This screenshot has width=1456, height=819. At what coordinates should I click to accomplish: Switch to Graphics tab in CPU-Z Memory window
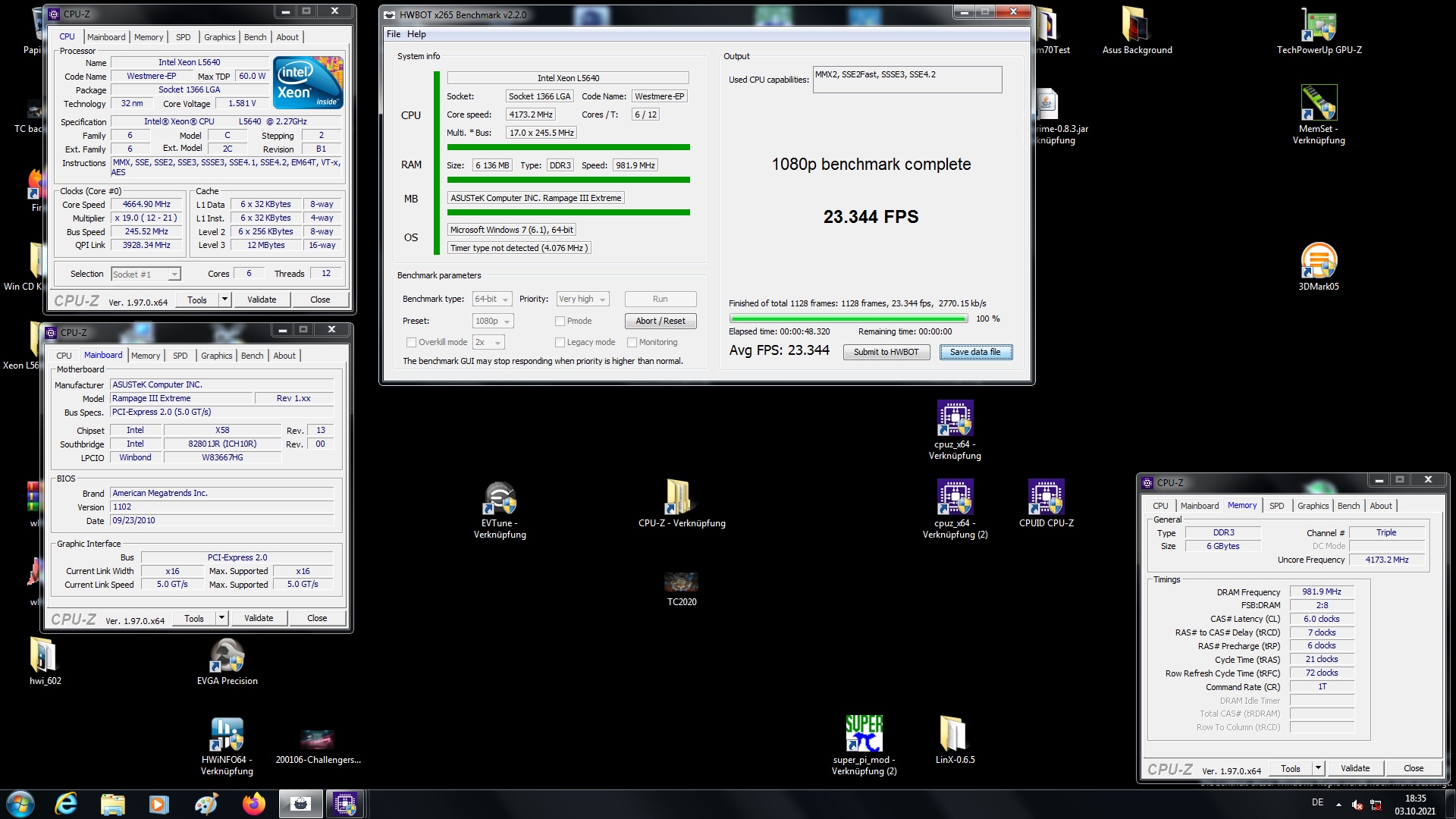1313,506
